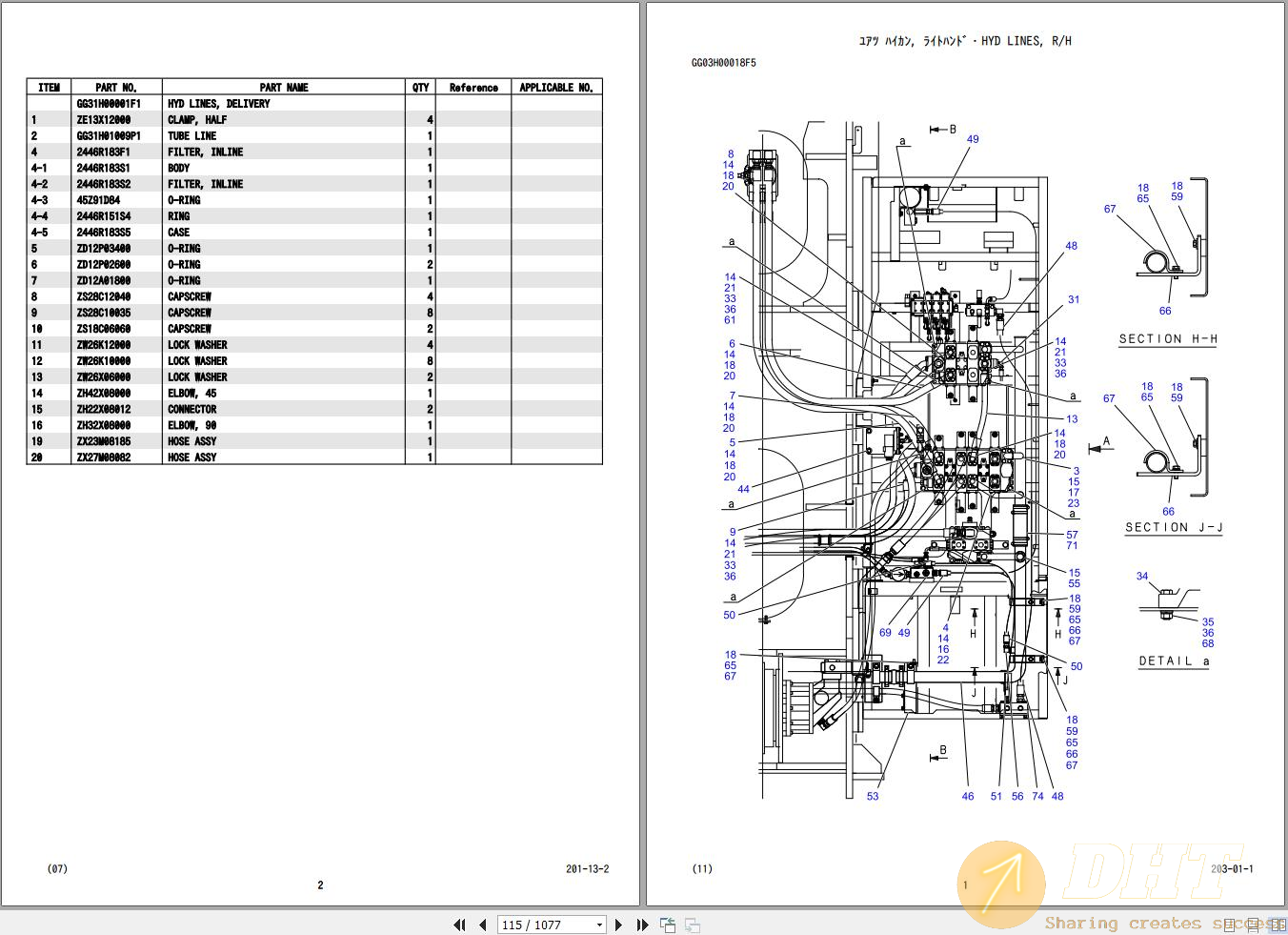Click the SECTION J-J label
This screenshot has width=1288, height=935.
click(x=1174, y=528)
